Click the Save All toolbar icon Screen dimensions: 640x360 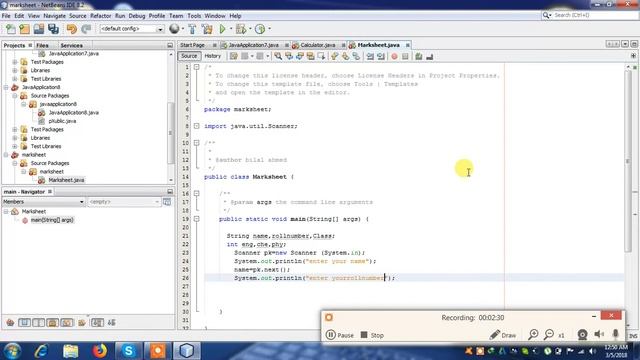[x=53, y=29]
